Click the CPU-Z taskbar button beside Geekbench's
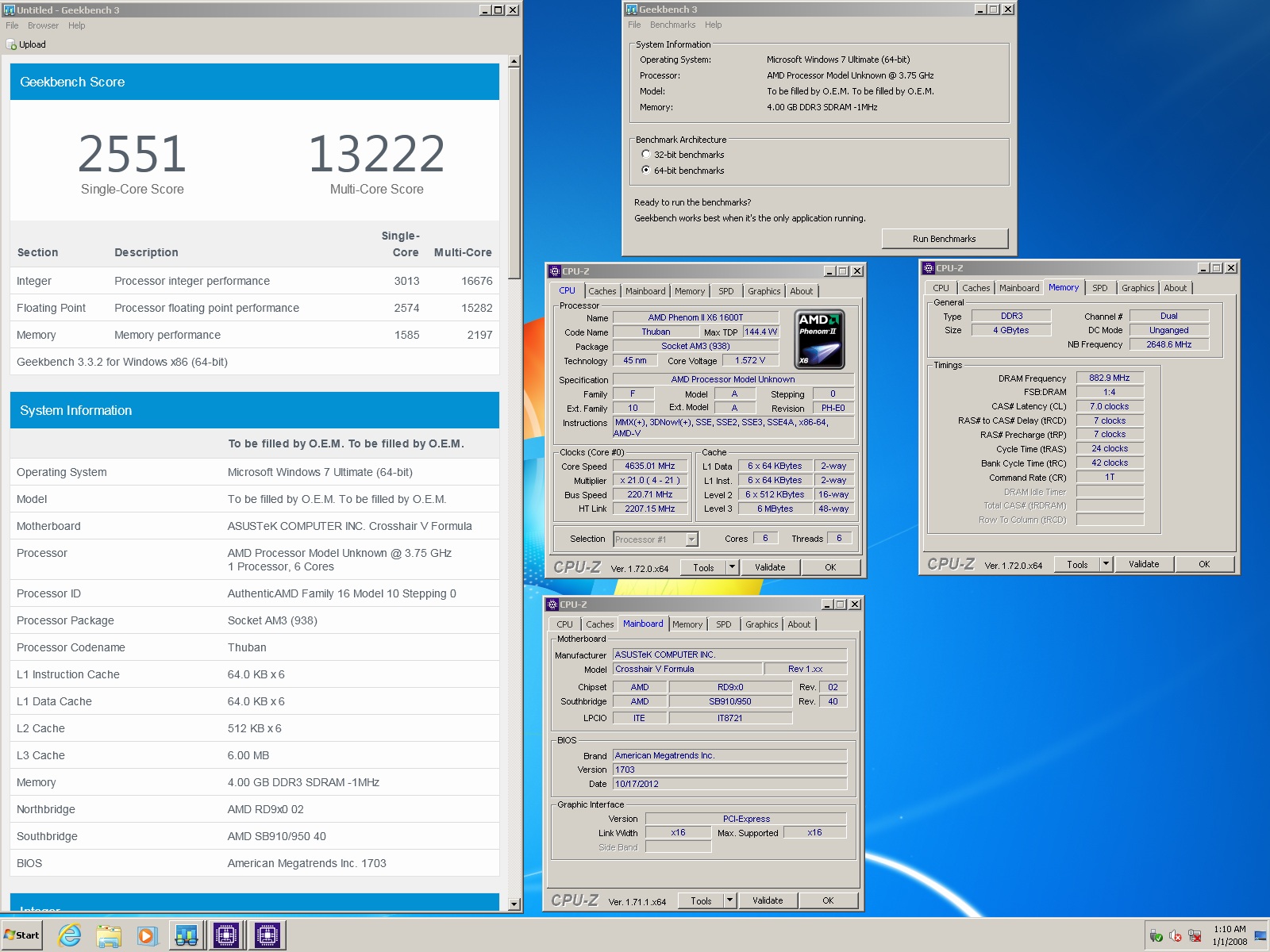This screenshot has height=952, width=1270. tap(226, 936)
